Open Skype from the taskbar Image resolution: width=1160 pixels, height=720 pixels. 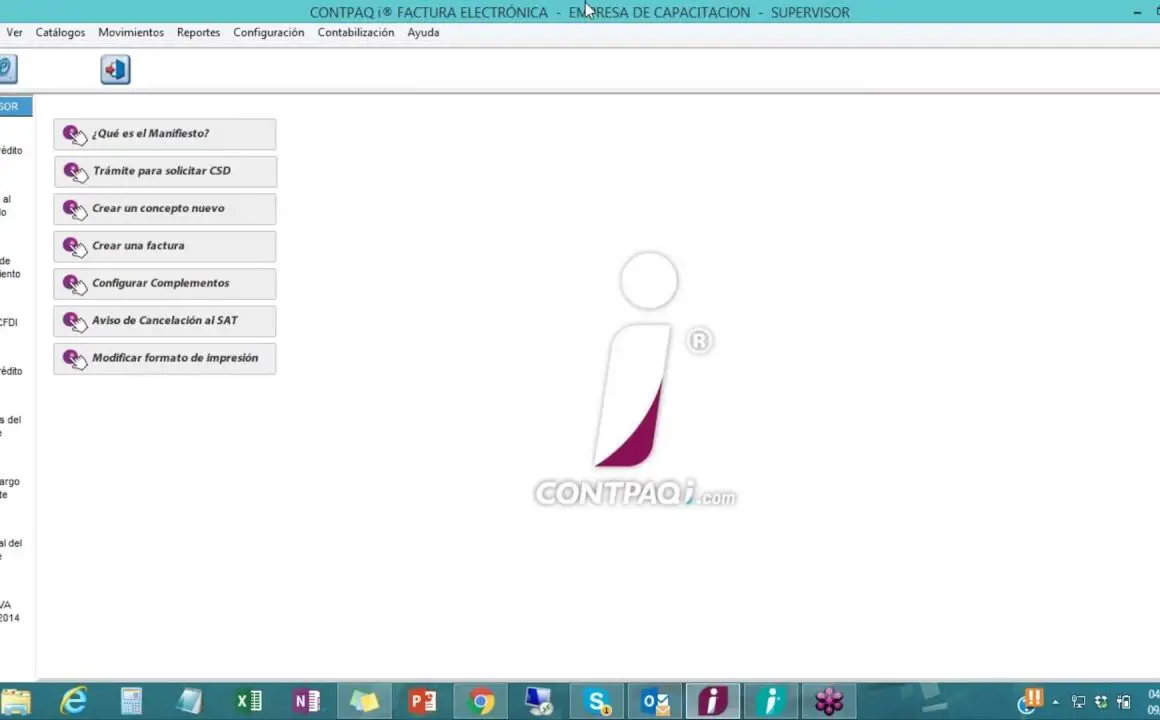[x=598, y=701]
